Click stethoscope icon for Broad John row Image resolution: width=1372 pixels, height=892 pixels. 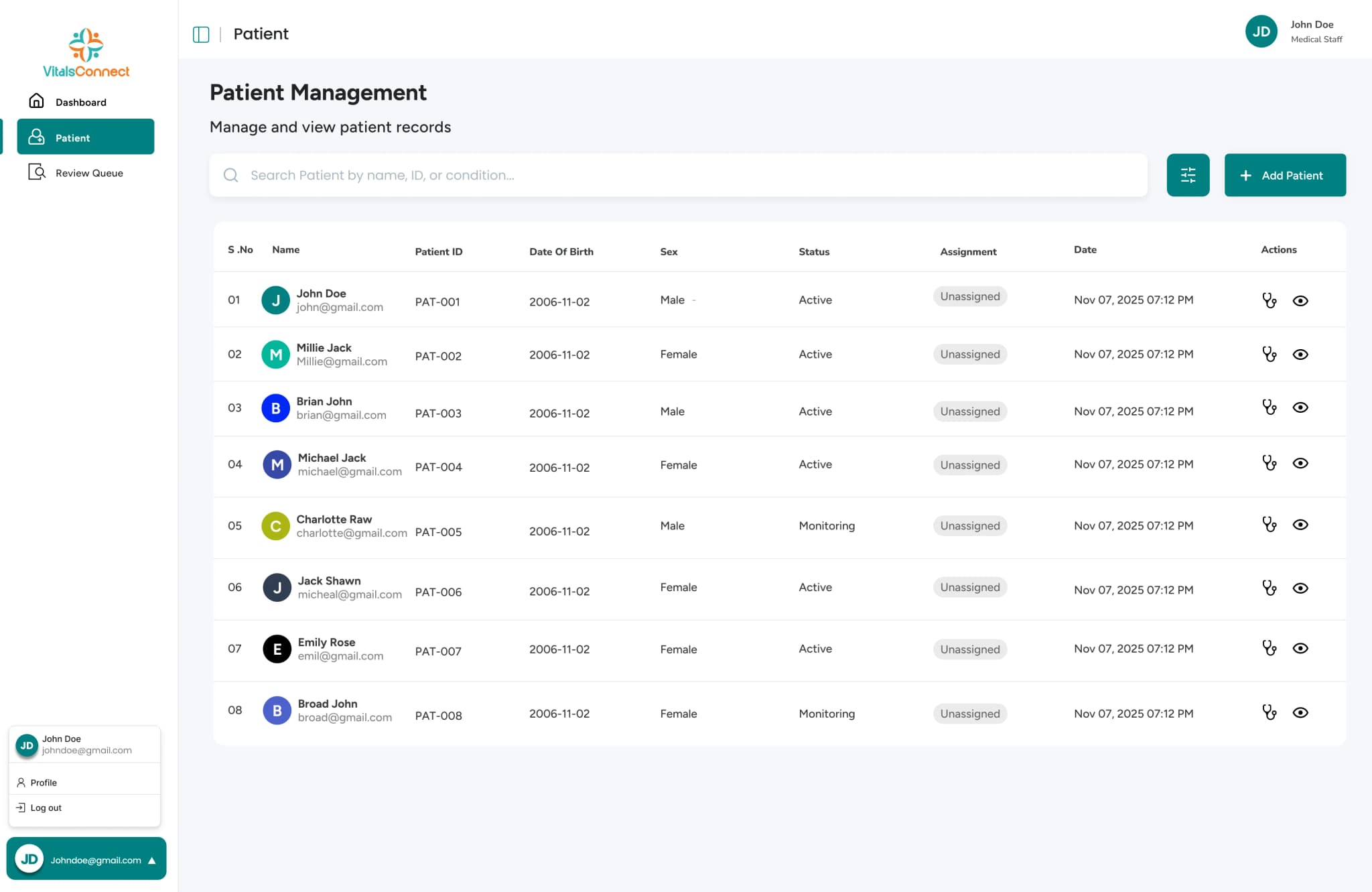click(x=1269, y=712)
